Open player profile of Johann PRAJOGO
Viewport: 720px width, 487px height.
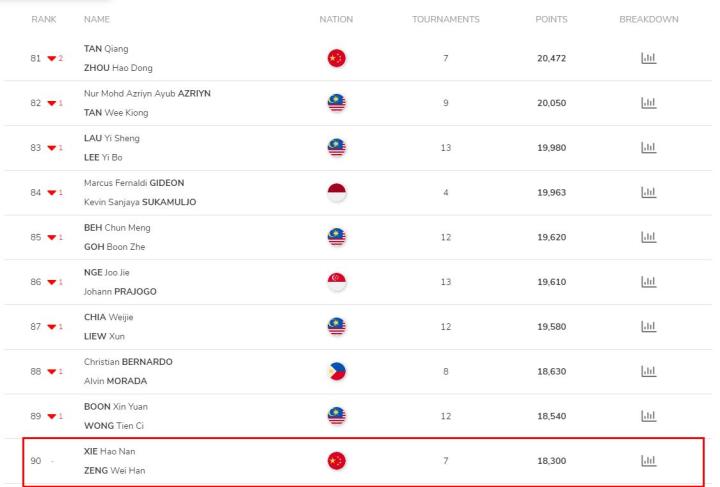[x=120, y=291]
